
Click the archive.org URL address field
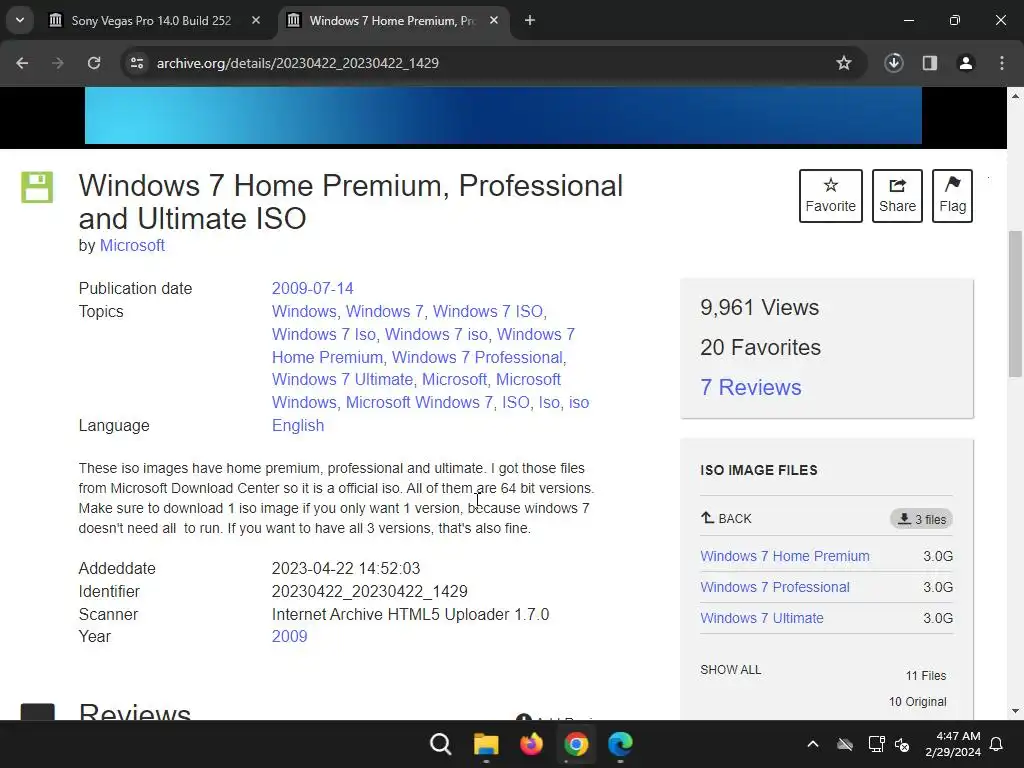coord(297,63)
